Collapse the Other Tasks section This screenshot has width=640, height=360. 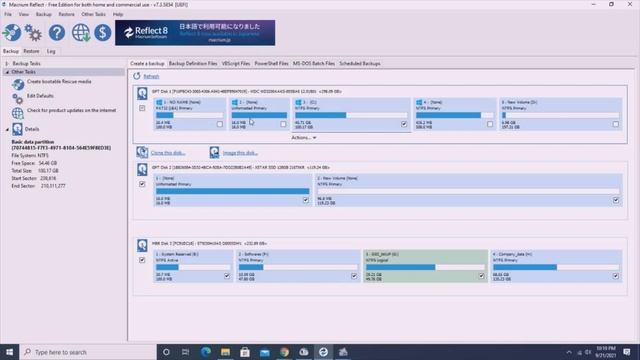point(7,72)
